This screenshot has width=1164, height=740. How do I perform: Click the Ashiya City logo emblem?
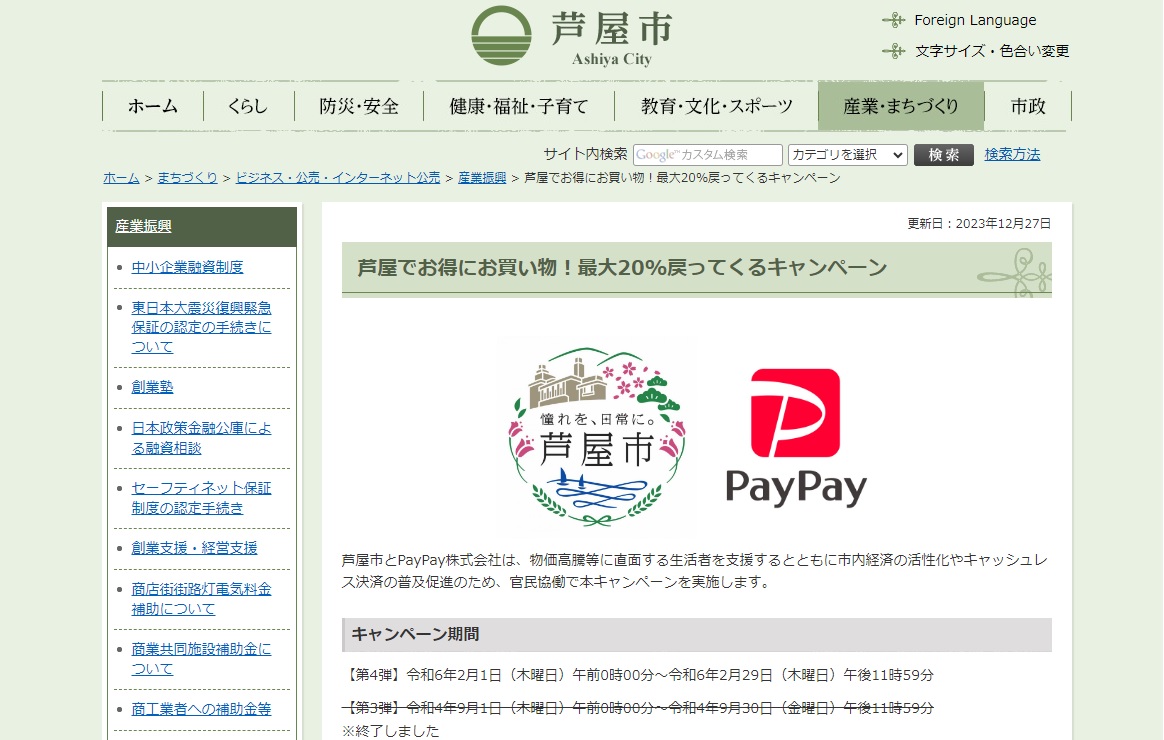502,35
